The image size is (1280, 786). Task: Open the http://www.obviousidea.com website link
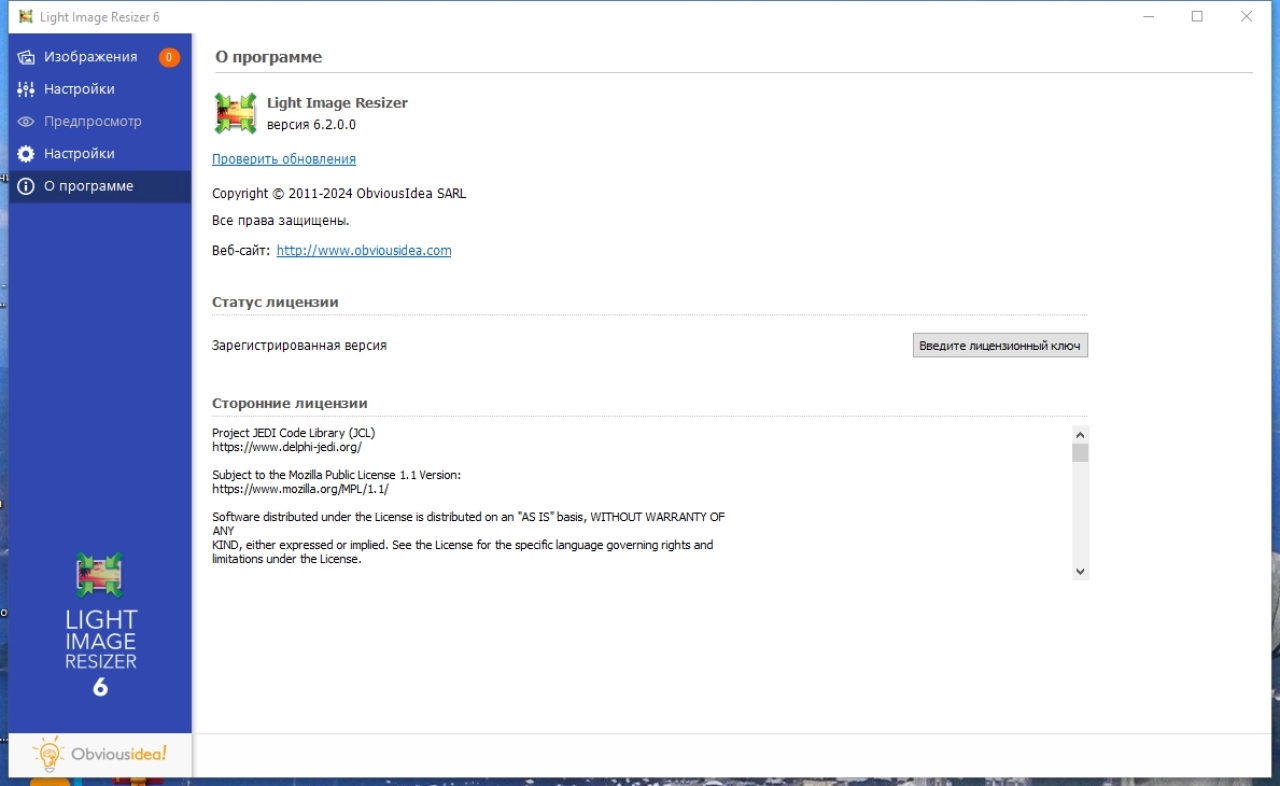(364, 250)
